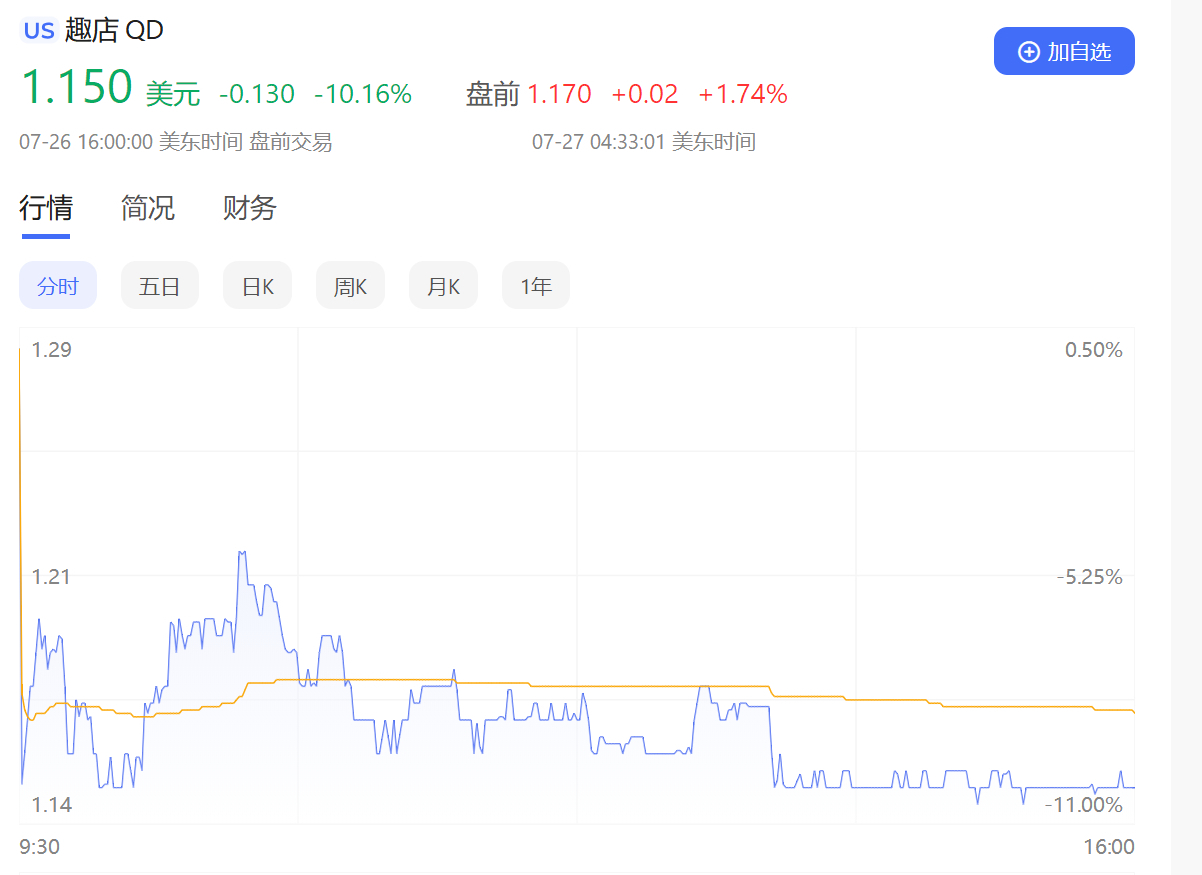This screenshot has height=875, width=1202.
Task: Switch to the 1年 chart range
Action: 536,287
